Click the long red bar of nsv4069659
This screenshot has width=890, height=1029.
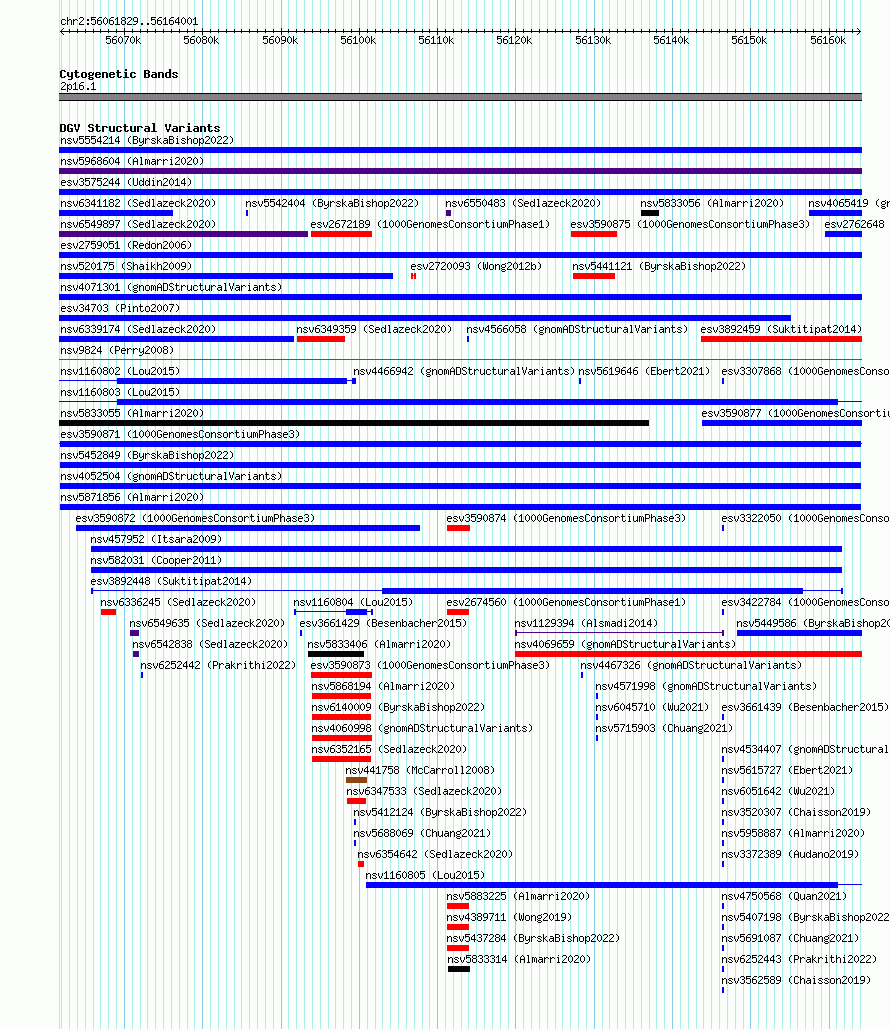[689, 654]
